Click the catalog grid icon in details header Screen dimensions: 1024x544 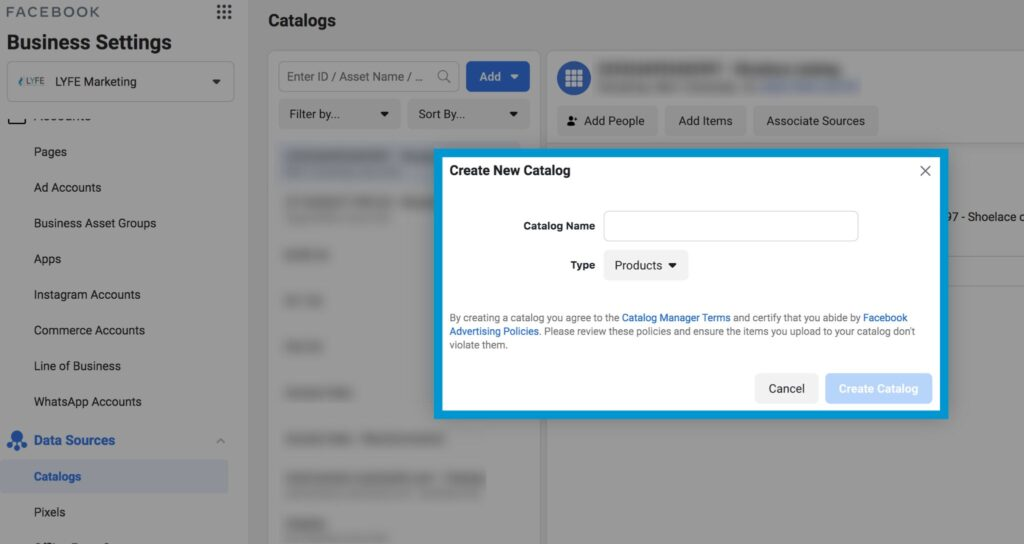click(x=574, y=78)
